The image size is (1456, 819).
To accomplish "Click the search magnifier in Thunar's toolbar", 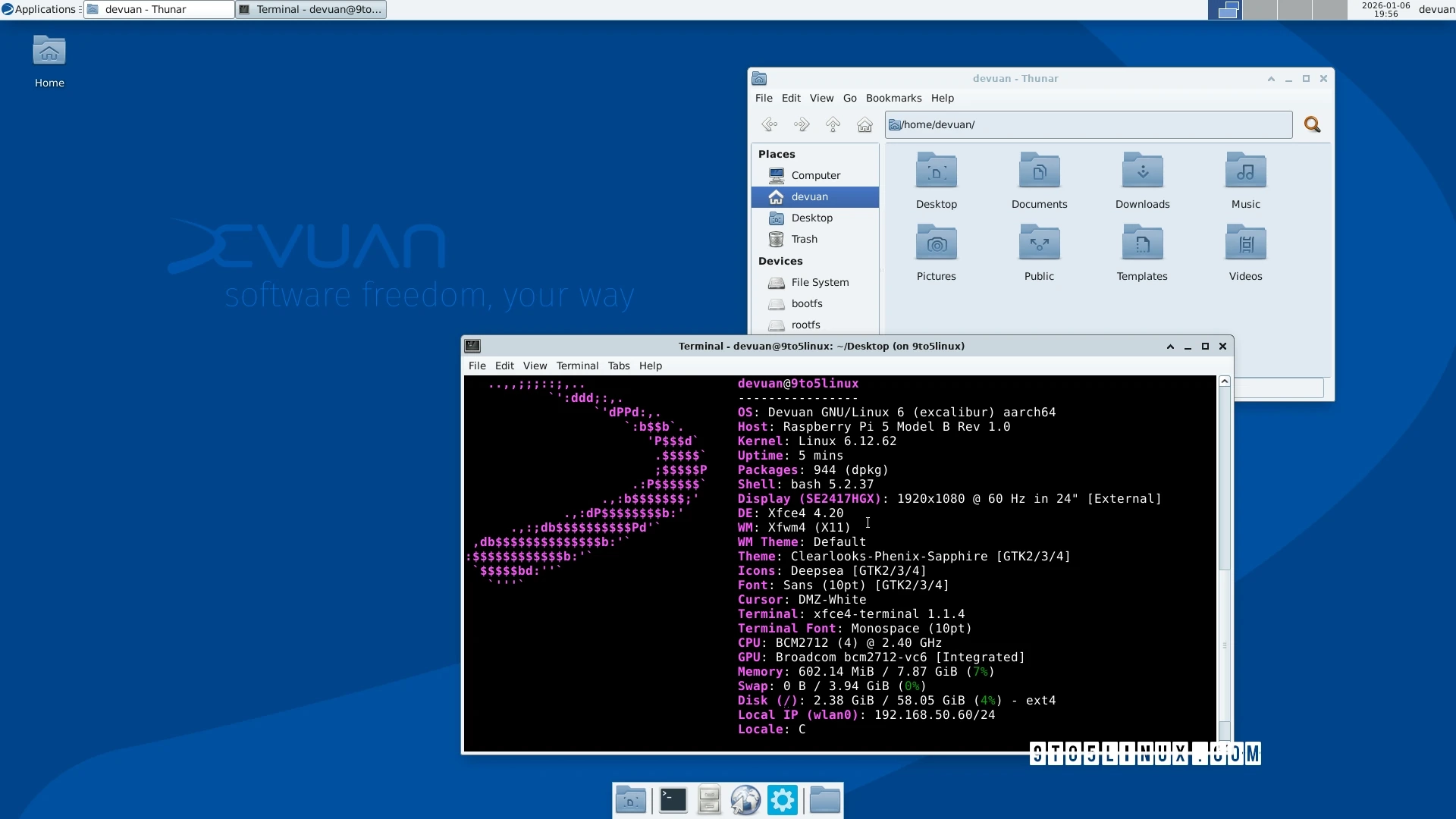I will 1312,124.
